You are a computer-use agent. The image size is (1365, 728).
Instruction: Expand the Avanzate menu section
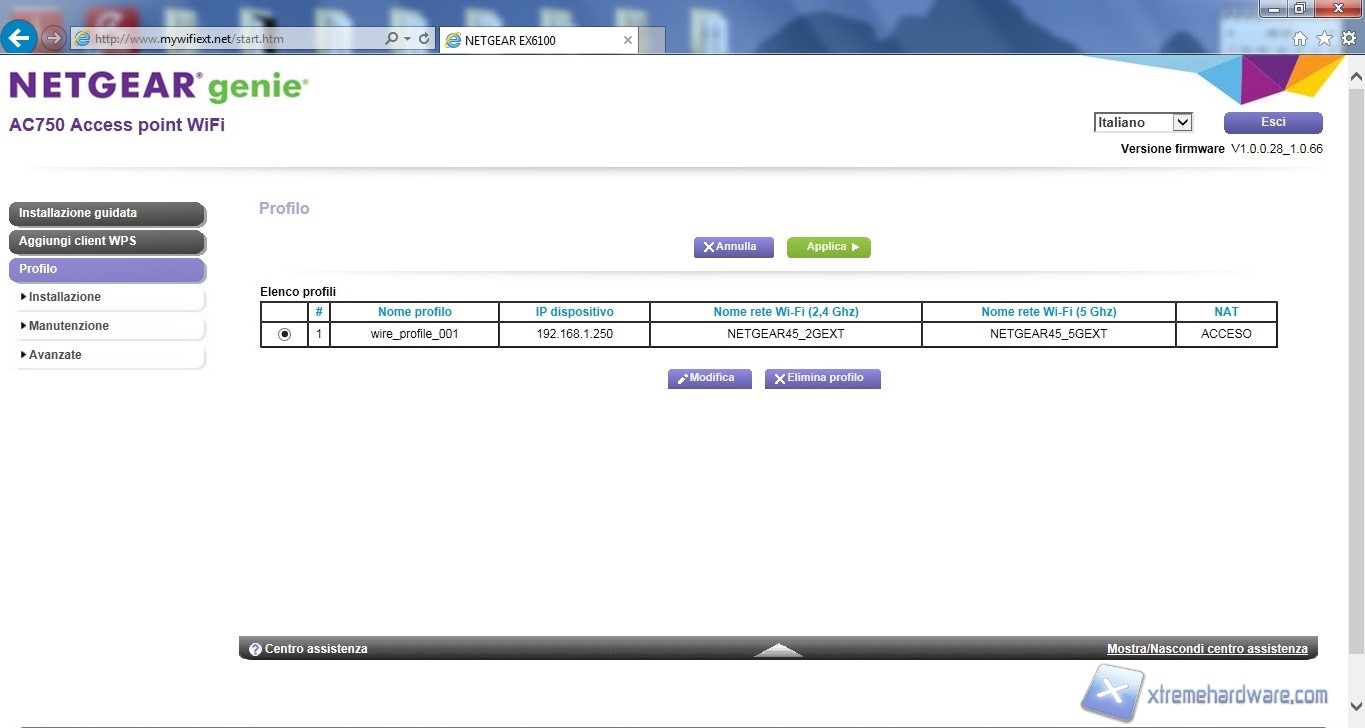[55, 355]
